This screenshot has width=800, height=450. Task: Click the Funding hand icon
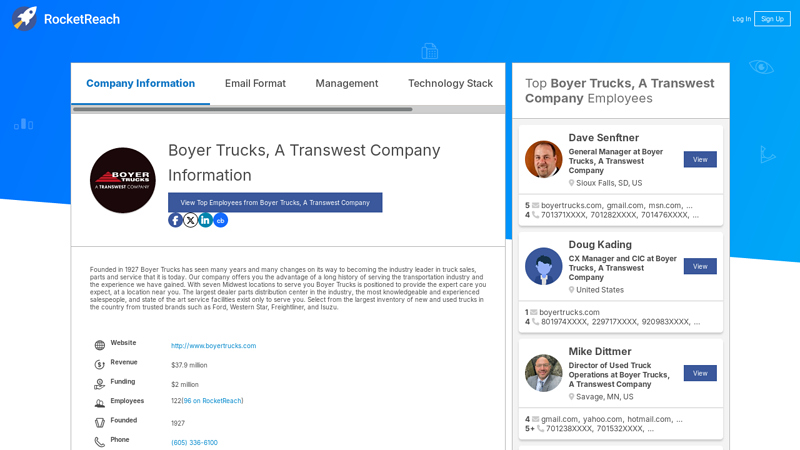click(x=99, y=384)
